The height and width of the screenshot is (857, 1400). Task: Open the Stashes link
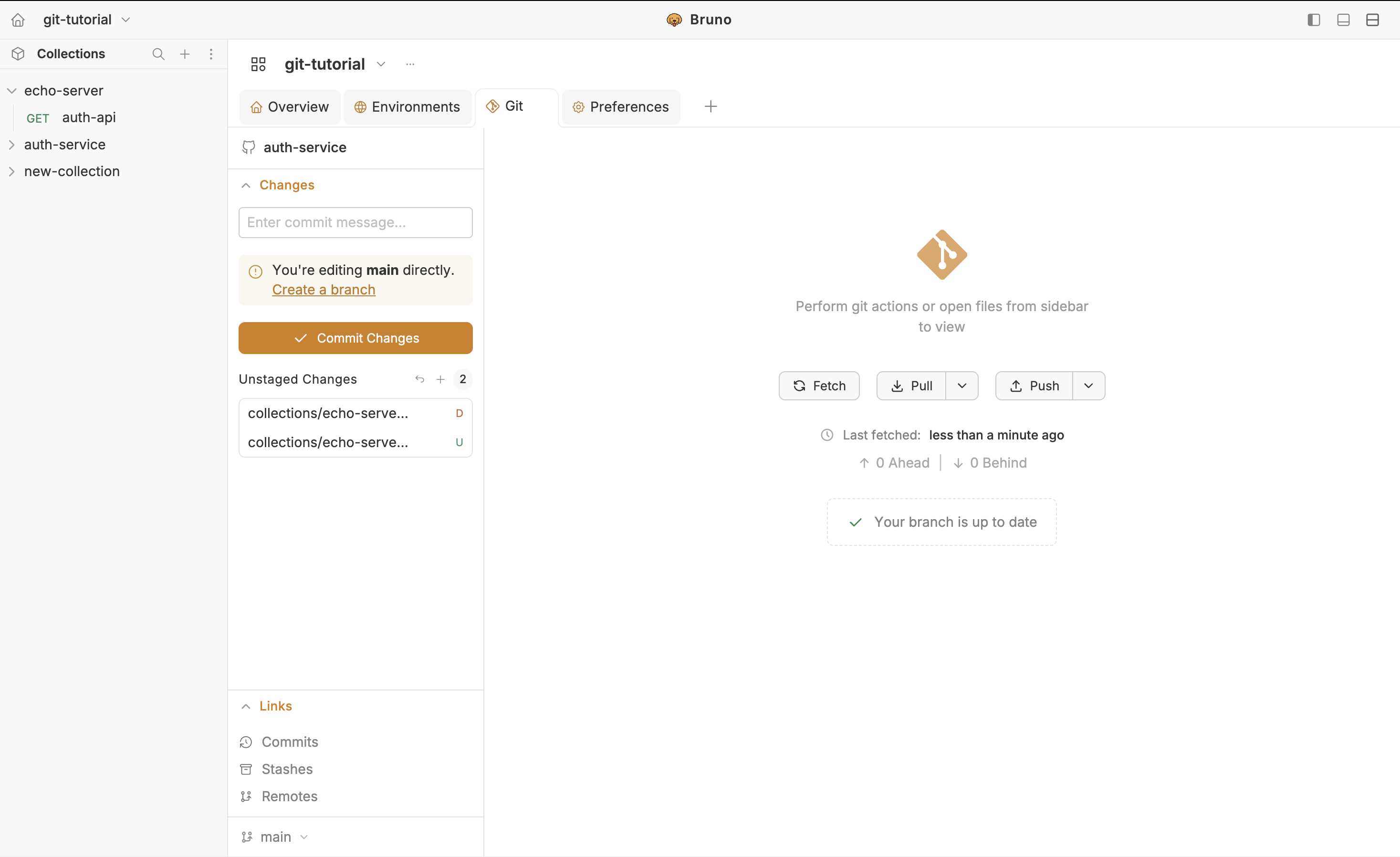(287, 770)
